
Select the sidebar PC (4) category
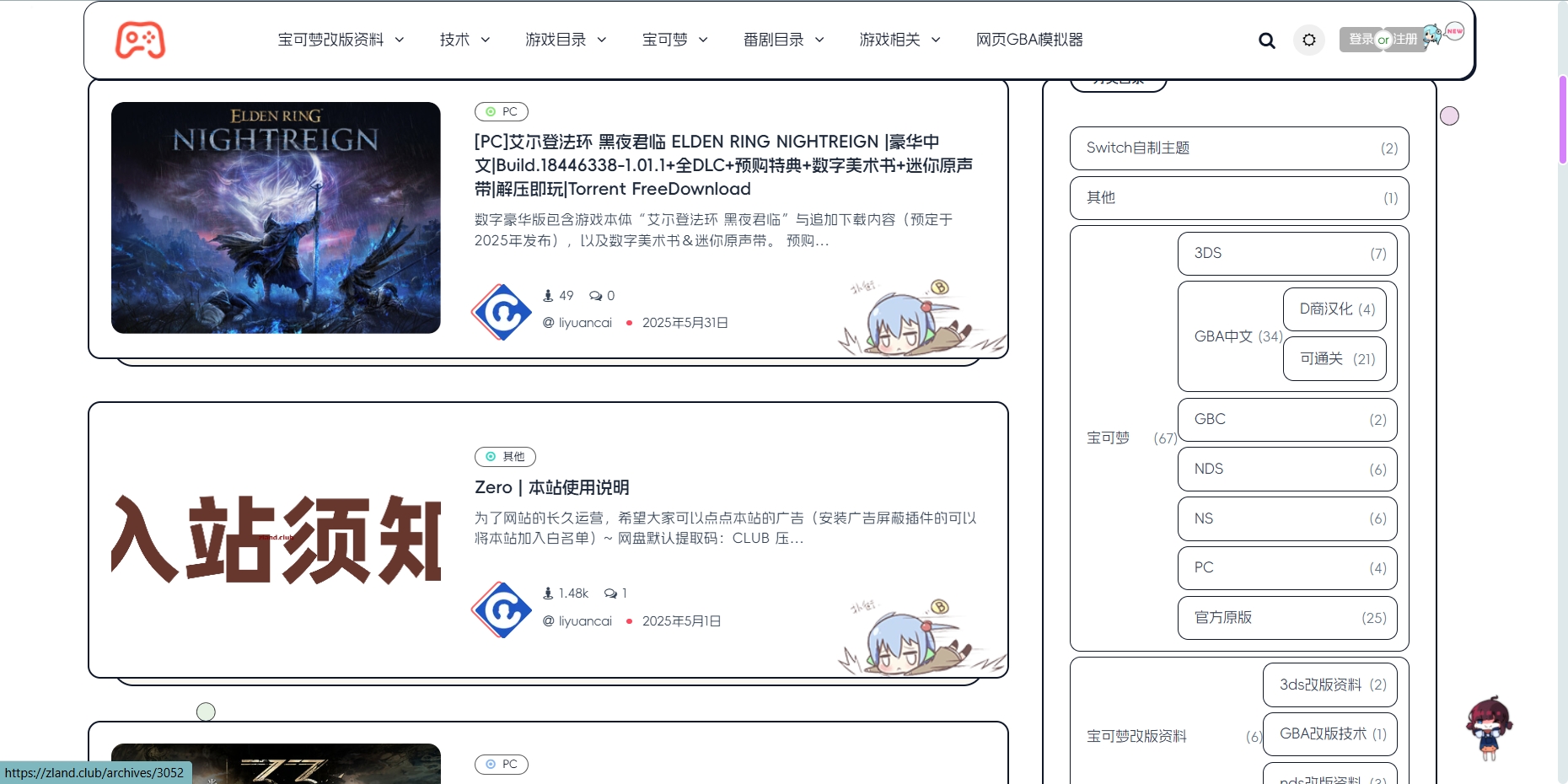pos(1287,568)
